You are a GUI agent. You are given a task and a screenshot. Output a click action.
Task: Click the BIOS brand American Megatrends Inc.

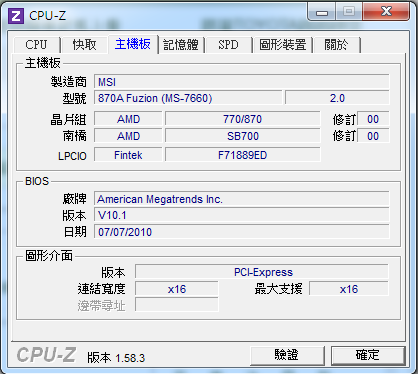pos(242,199)
